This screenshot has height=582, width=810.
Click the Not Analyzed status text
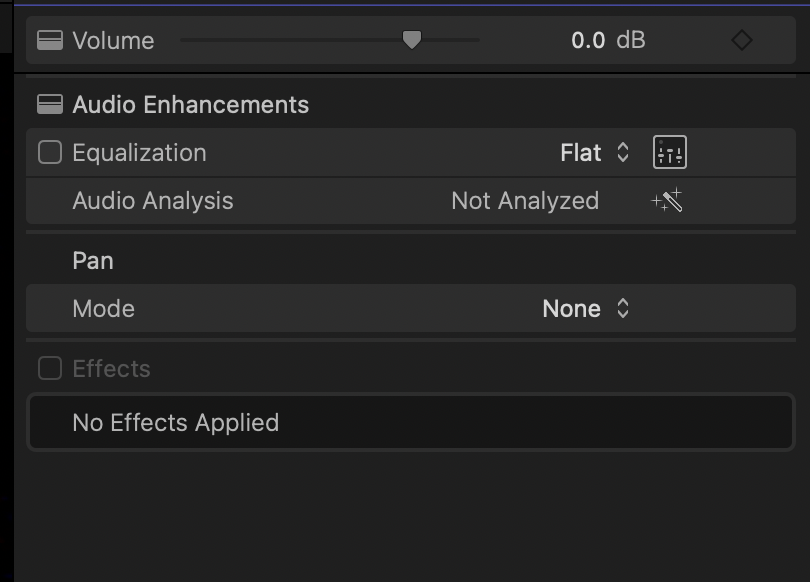[524, 201]
